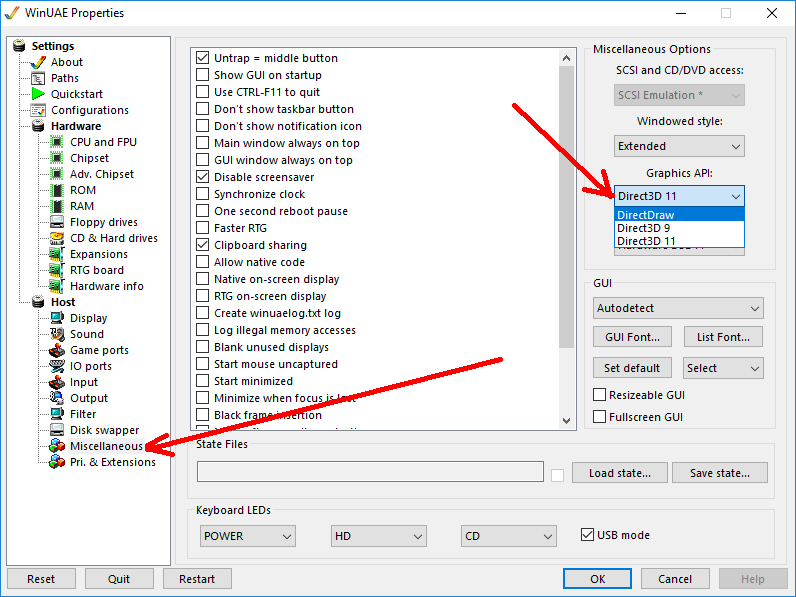This screenshot has height=597, width=796.
Task: Click the Adv. Chipset icon
Action: (x=57, y=174)
